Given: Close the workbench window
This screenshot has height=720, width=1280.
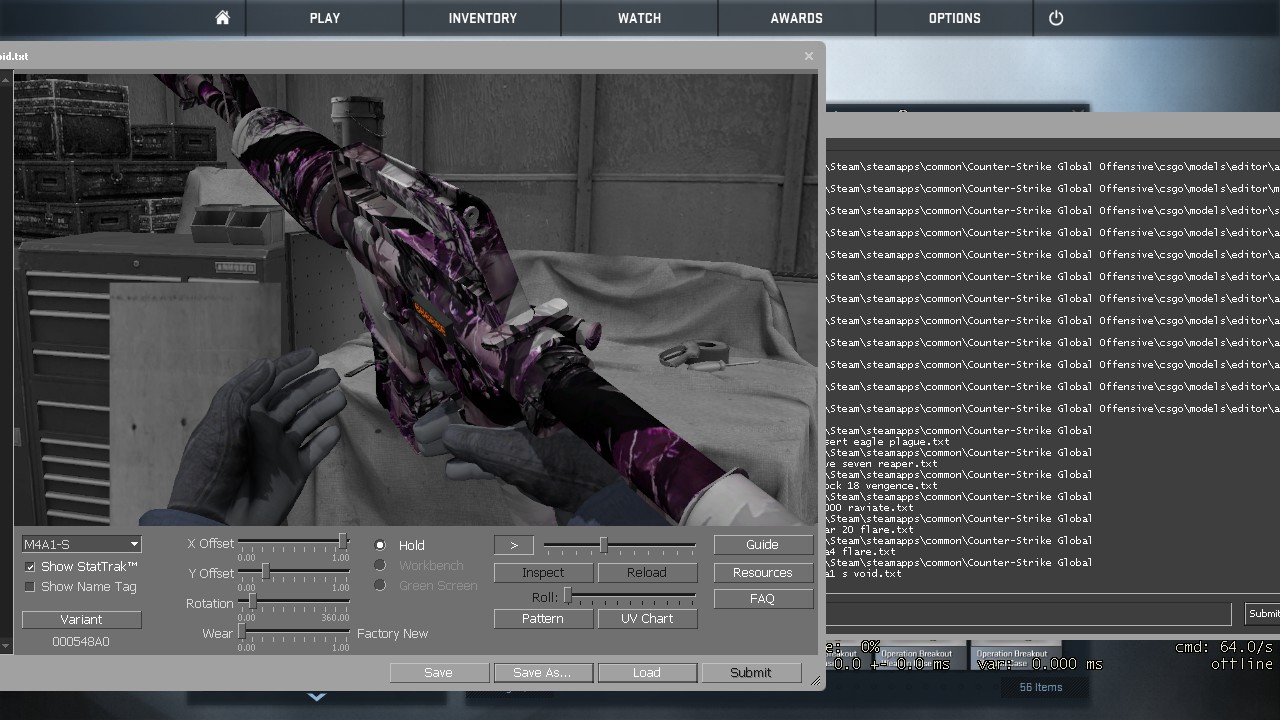Looking at the screenshot, I should click(x=809, y=56).
